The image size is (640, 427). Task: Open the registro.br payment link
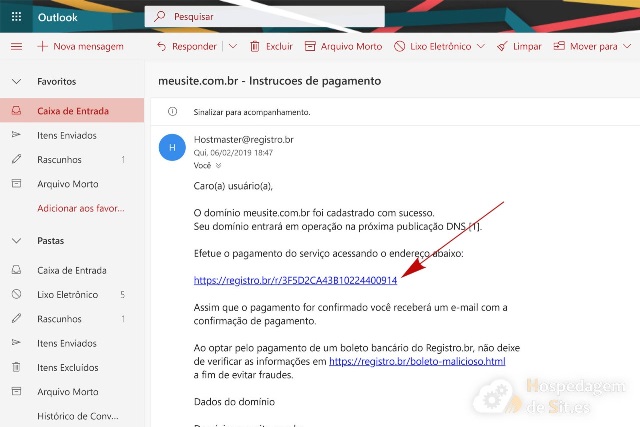pos(295,280)
